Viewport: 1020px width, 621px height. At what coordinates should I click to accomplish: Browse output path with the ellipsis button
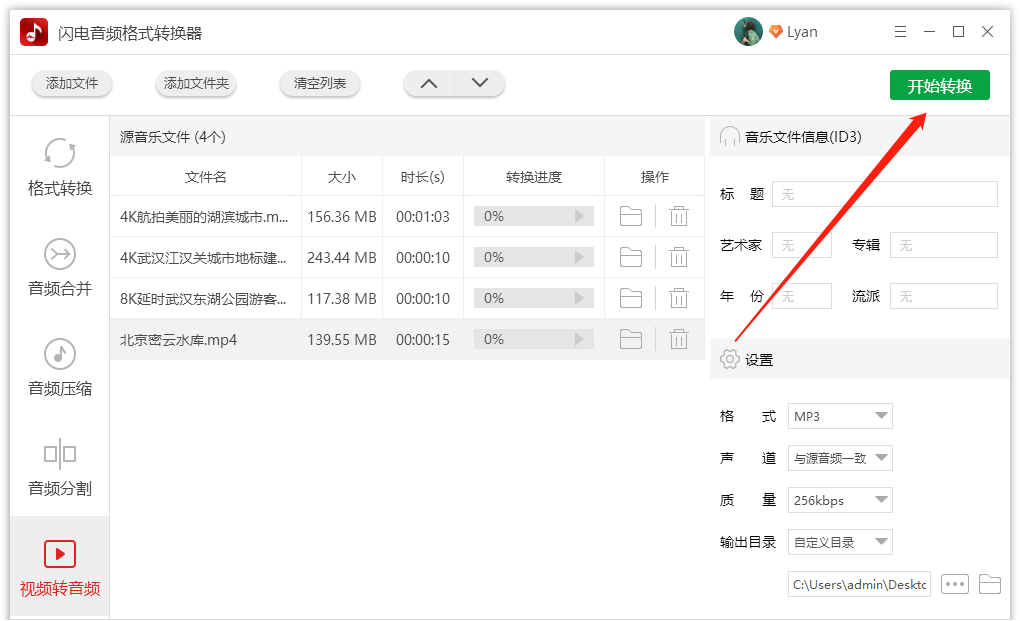pos(954,584)
